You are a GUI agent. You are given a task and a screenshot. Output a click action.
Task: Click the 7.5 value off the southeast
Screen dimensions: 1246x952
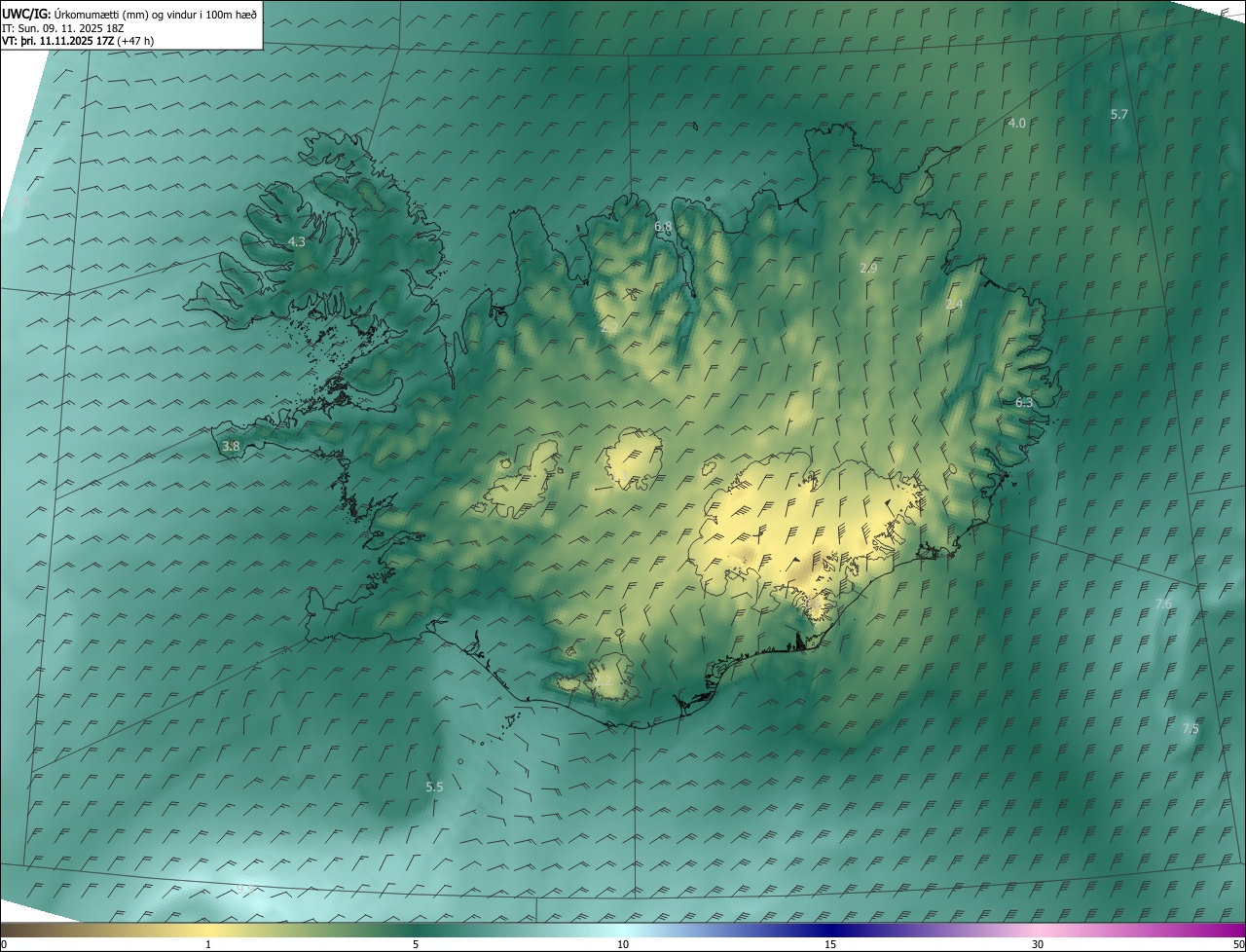tap(1191, 729)
